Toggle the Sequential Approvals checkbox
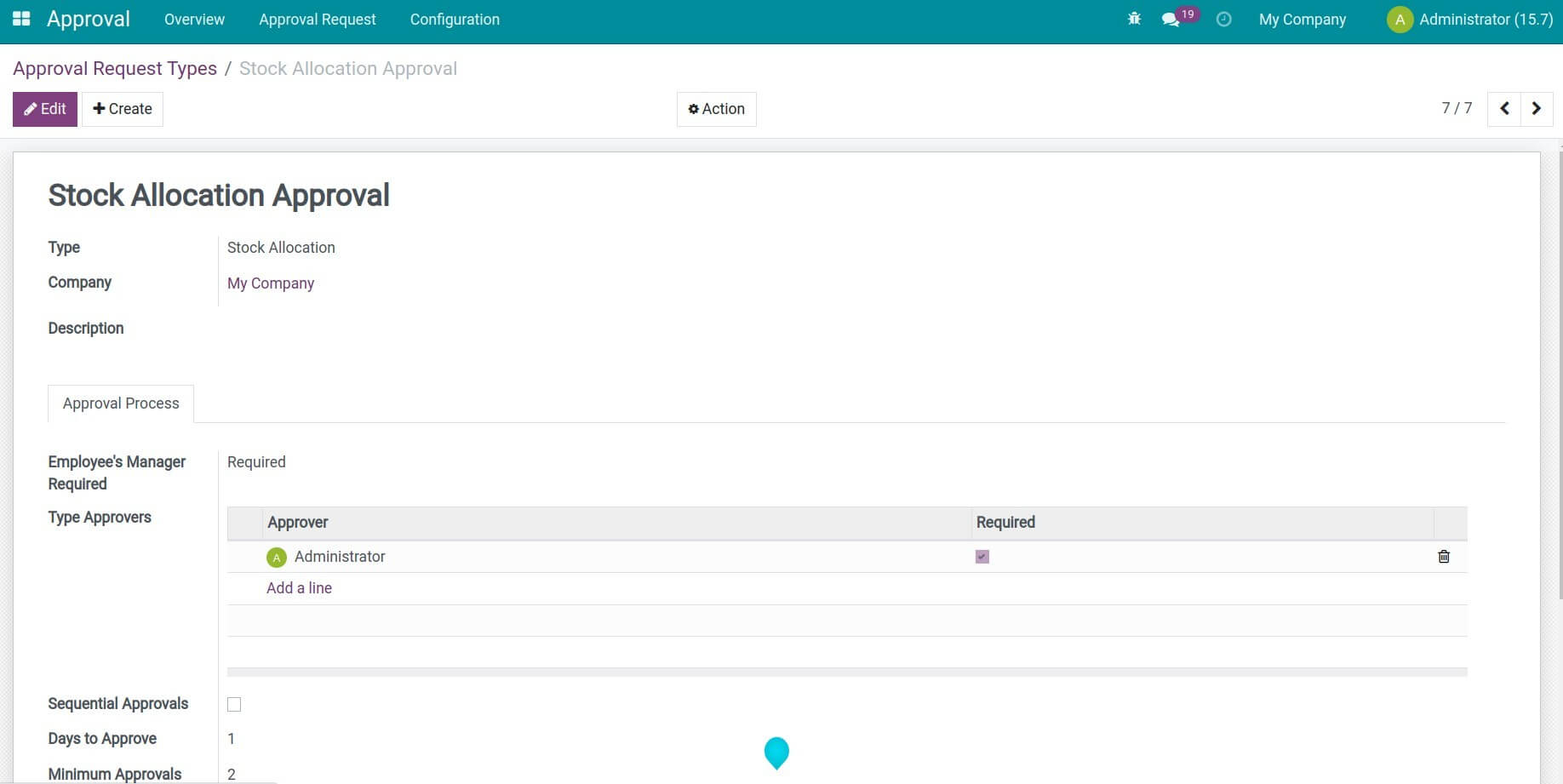1563x784 pixels. (x=234, y=704)
